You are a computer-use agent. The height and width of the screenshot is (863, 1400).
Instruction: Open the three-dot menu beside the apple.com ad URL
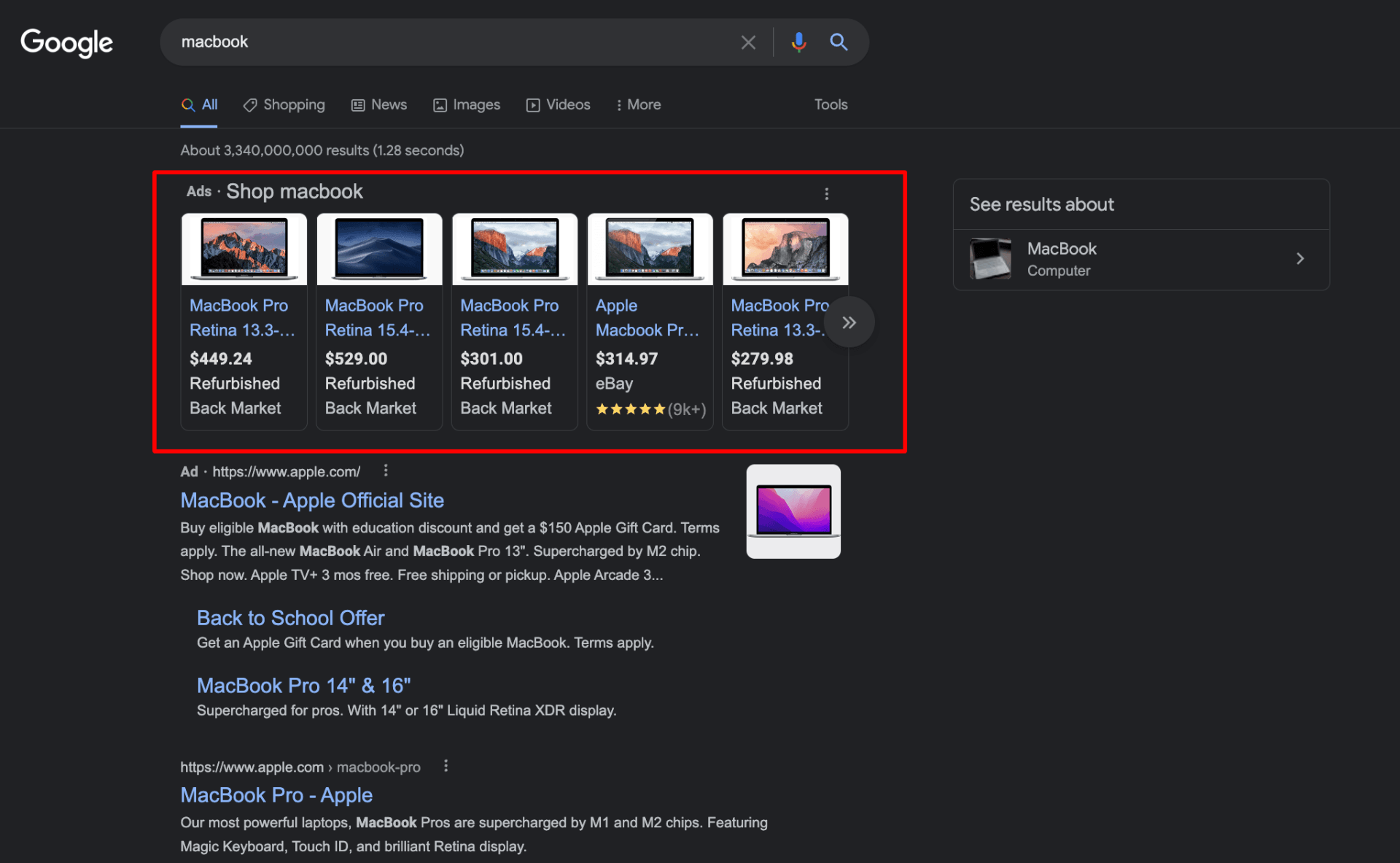point(386,471)
